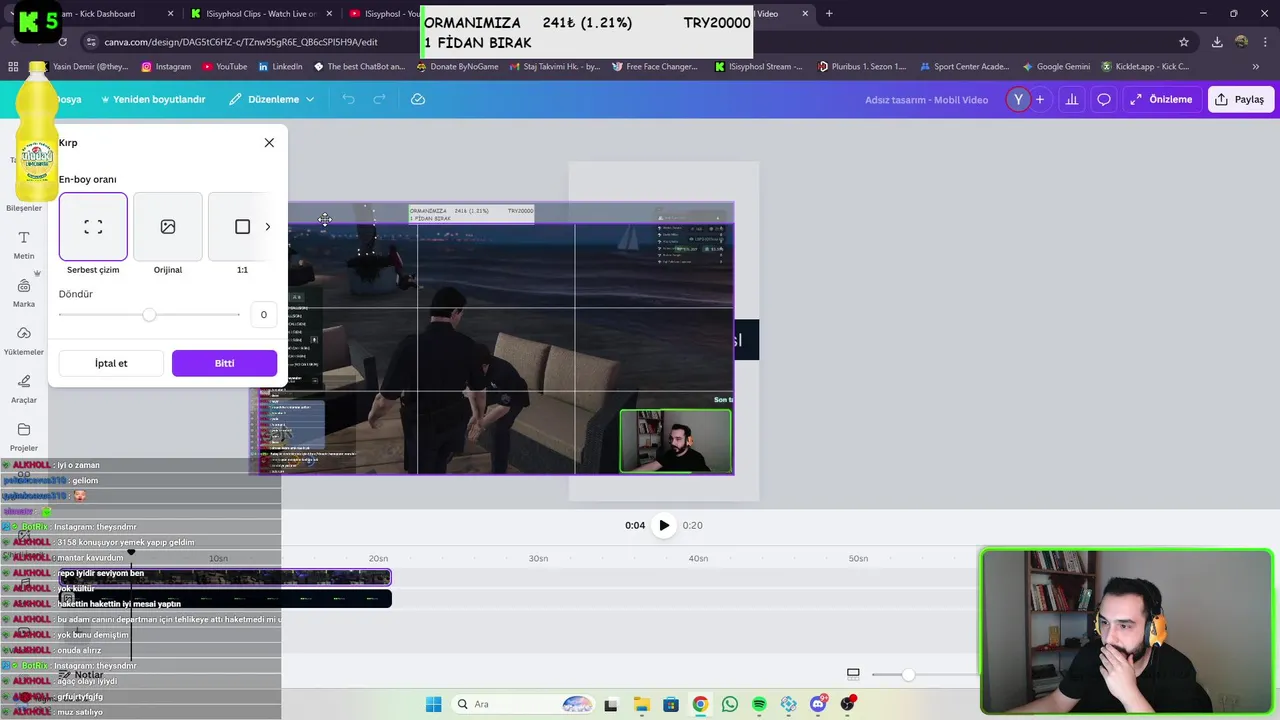Adjust timeline zoom slider handle
1280x720 pixels.
(x=908, y=675)
